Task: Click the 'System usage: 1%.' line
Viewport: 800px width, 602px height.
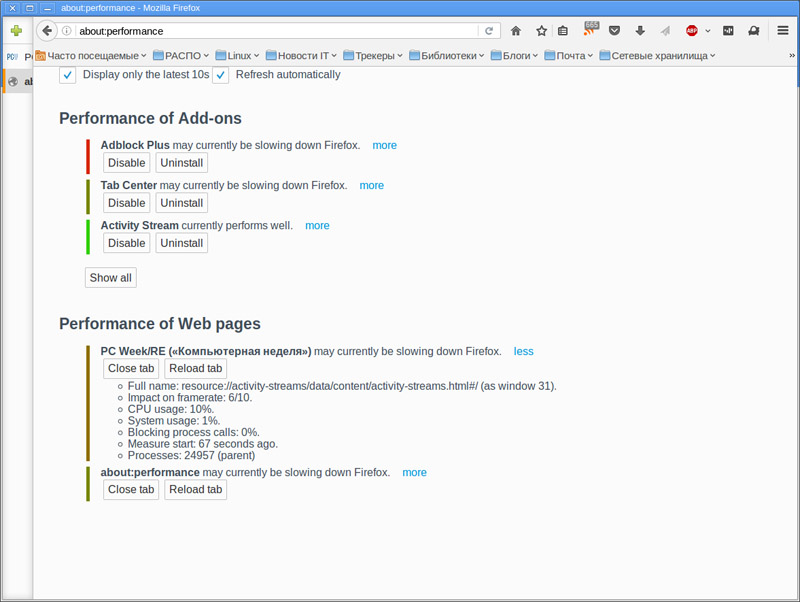Action: pos(174,421)
